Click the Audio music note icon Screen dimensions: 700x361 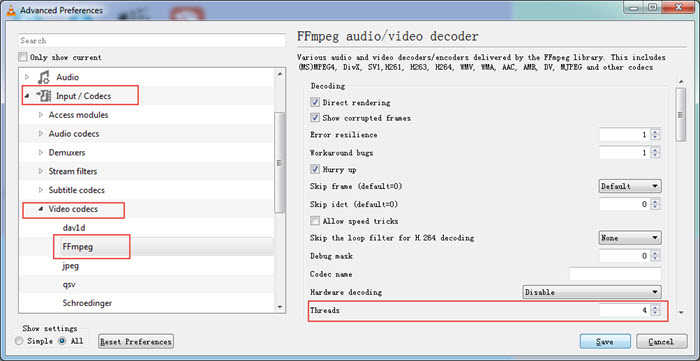[x=43, y=77]
